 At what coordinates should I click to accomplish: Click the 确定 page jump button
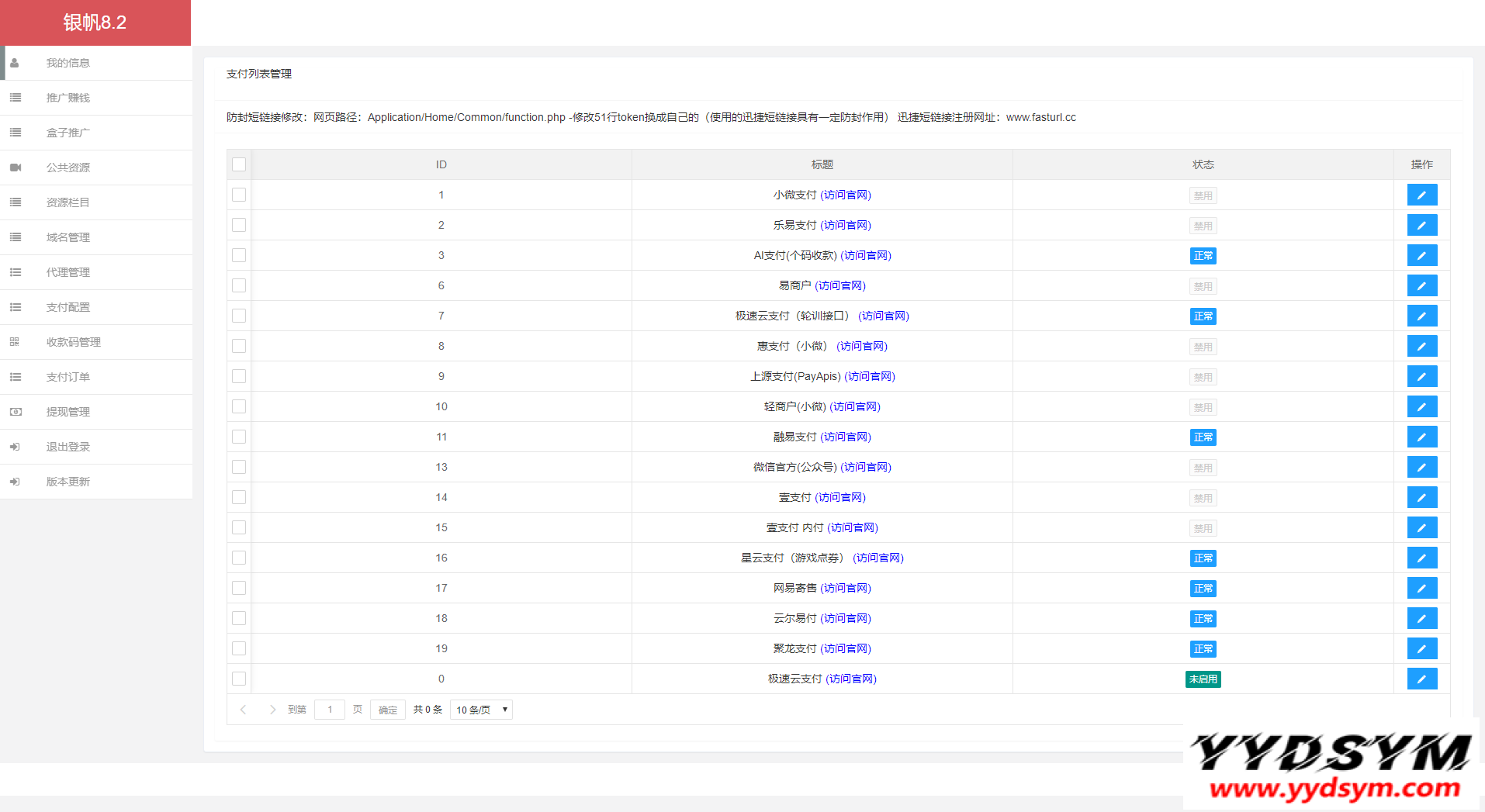pyautogui.click(x=387, y=709)
